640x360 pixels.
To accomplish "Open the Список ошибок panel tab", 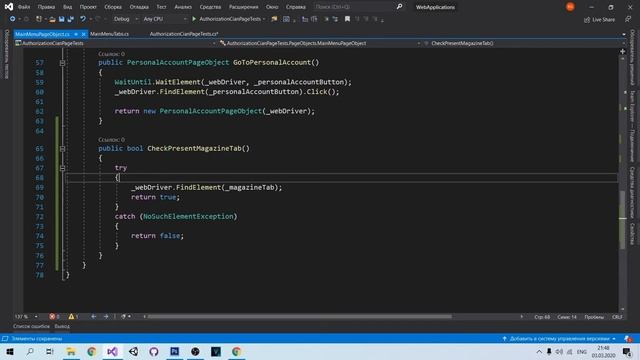I will (x=31, y=327).
